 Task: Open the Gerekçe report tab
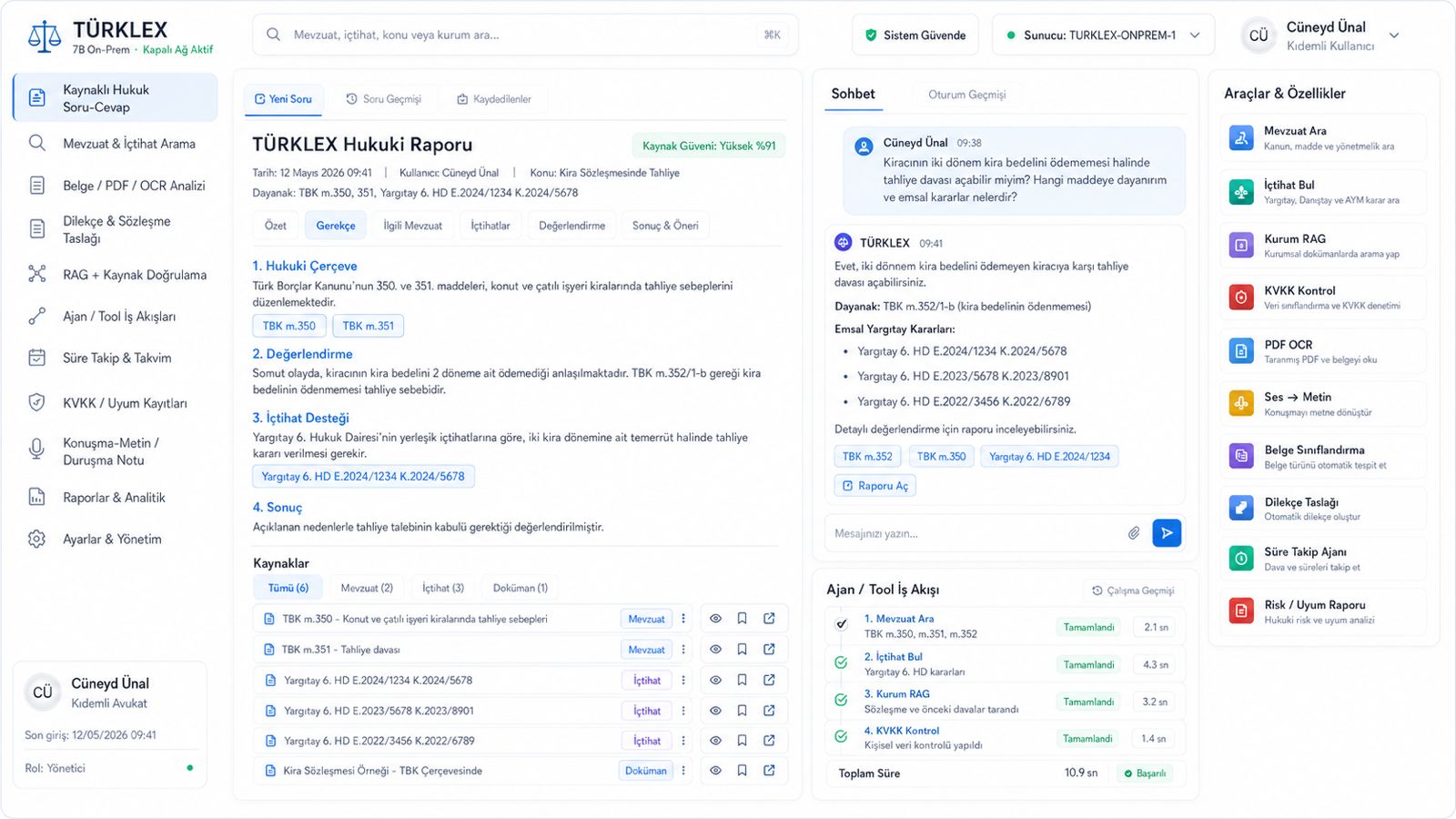336,226
